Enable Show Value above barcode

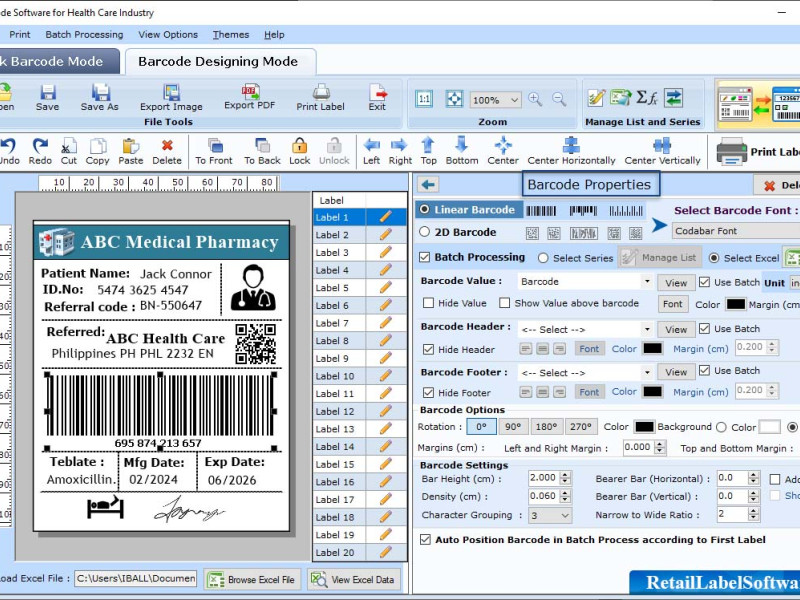[505, 303]
